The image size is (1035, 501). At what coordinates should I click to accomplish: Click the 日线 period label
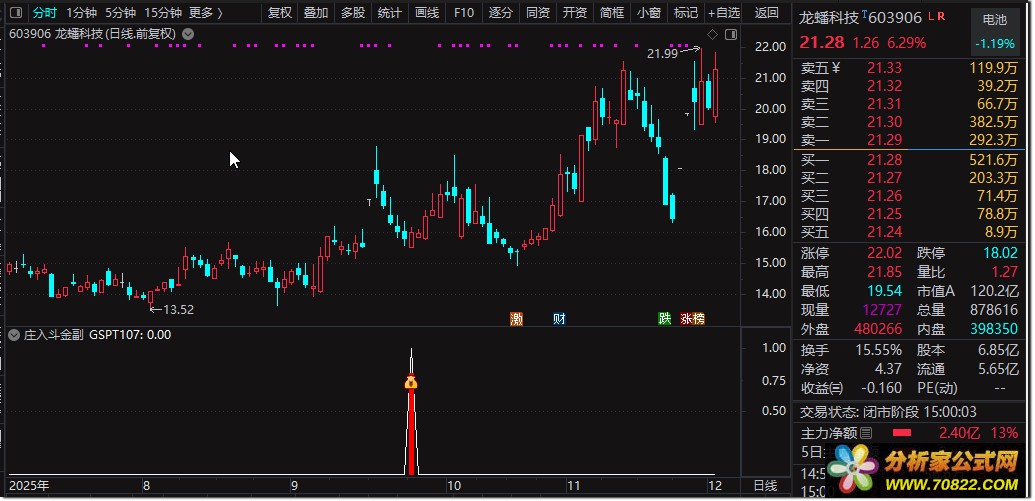[x=765, y=486]
